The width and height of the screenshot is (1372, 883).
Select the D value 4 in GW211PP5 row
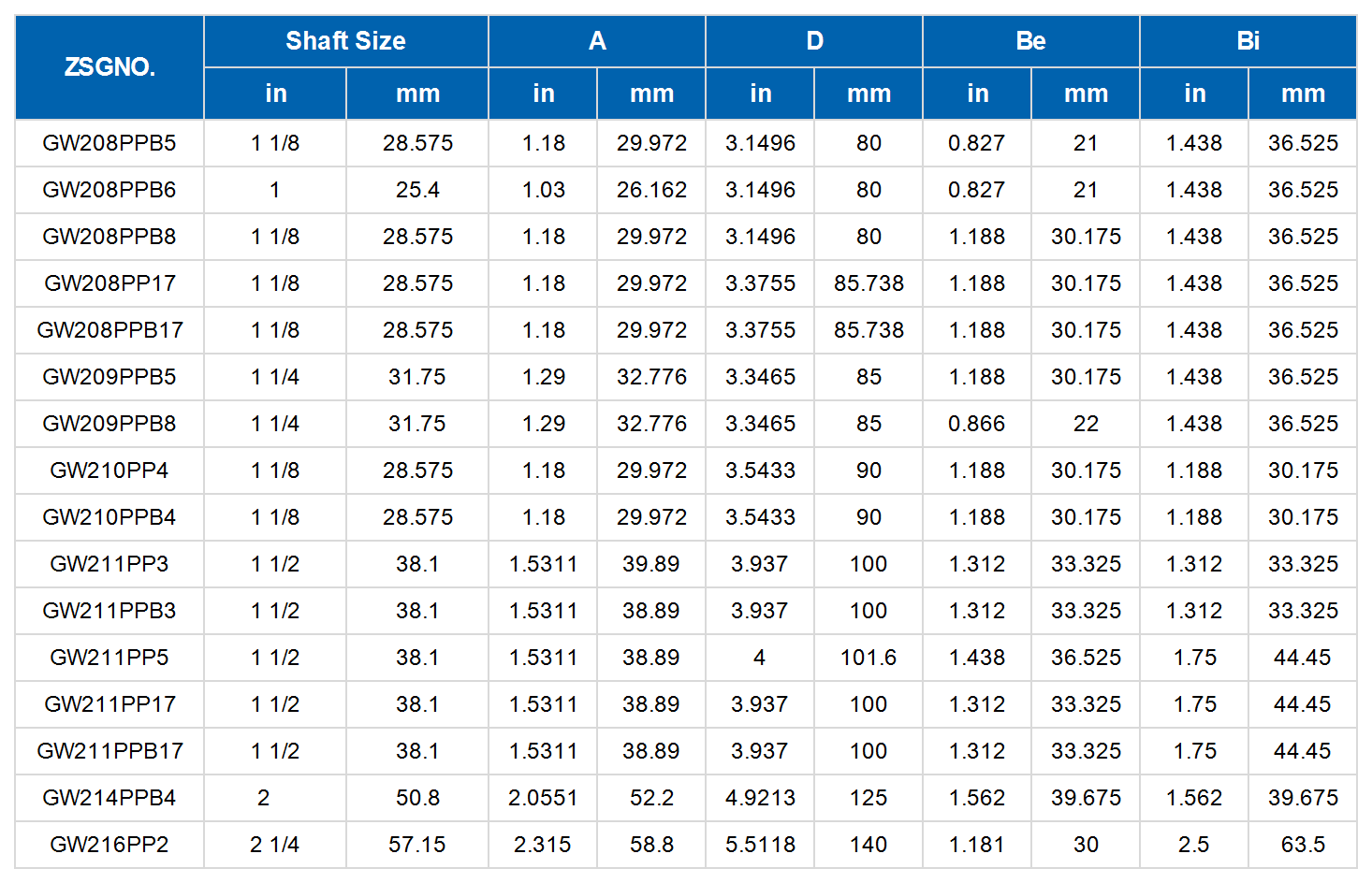point(760,658)
